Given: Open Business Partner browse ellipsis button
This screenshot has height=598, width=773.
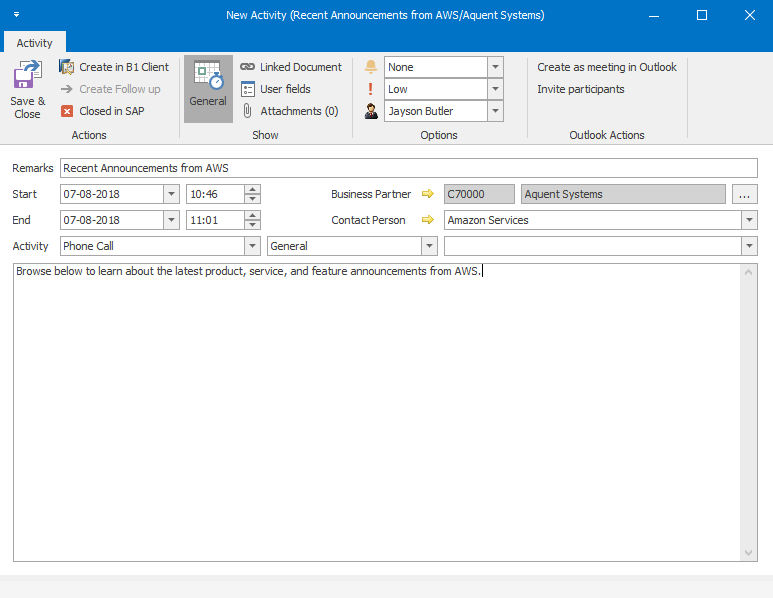Looking at the screenshot, I should click(x=744, y=194).
